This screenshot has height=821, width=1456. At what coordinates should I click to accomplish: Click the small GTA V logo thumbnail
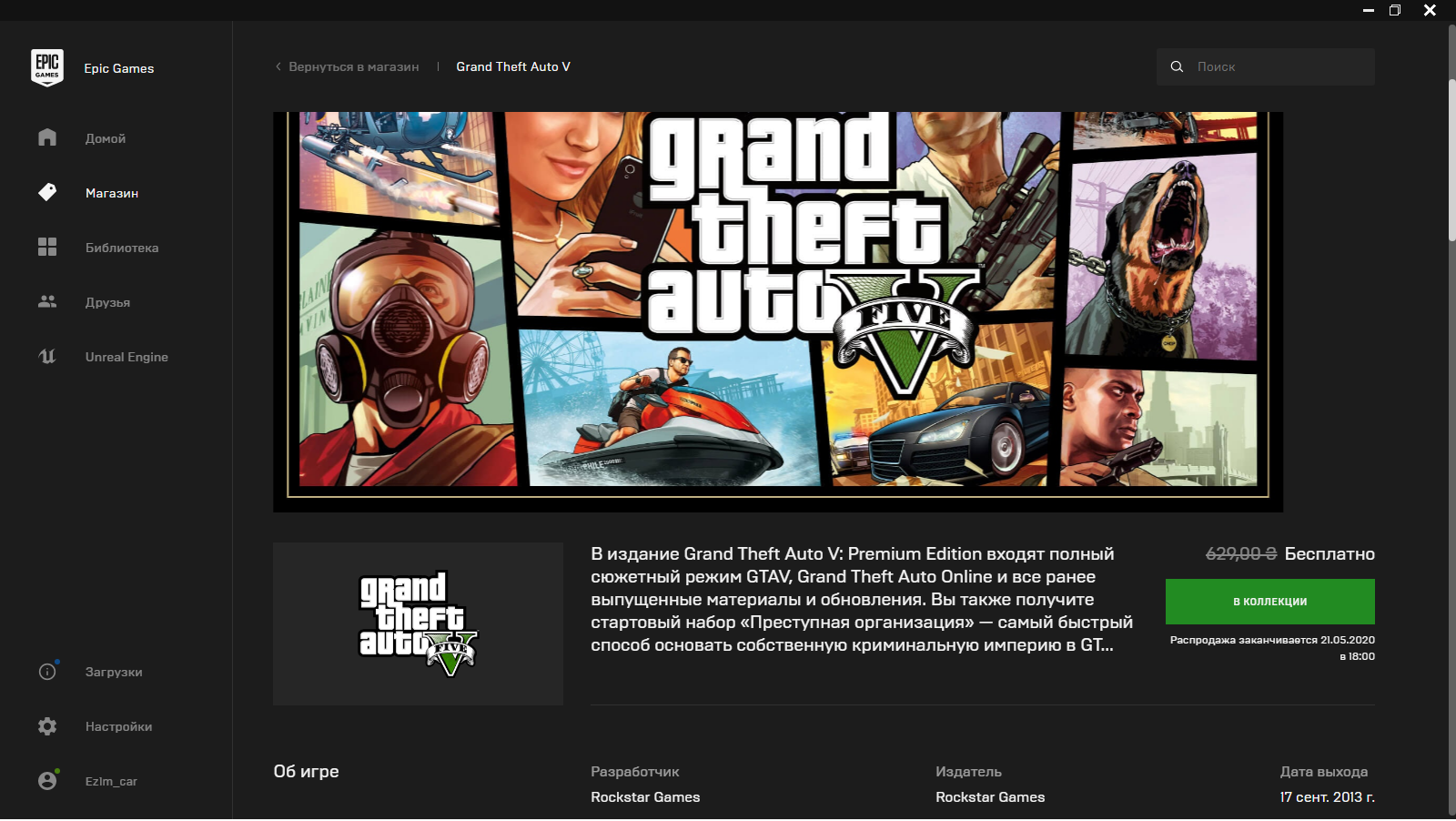point(418,623)
